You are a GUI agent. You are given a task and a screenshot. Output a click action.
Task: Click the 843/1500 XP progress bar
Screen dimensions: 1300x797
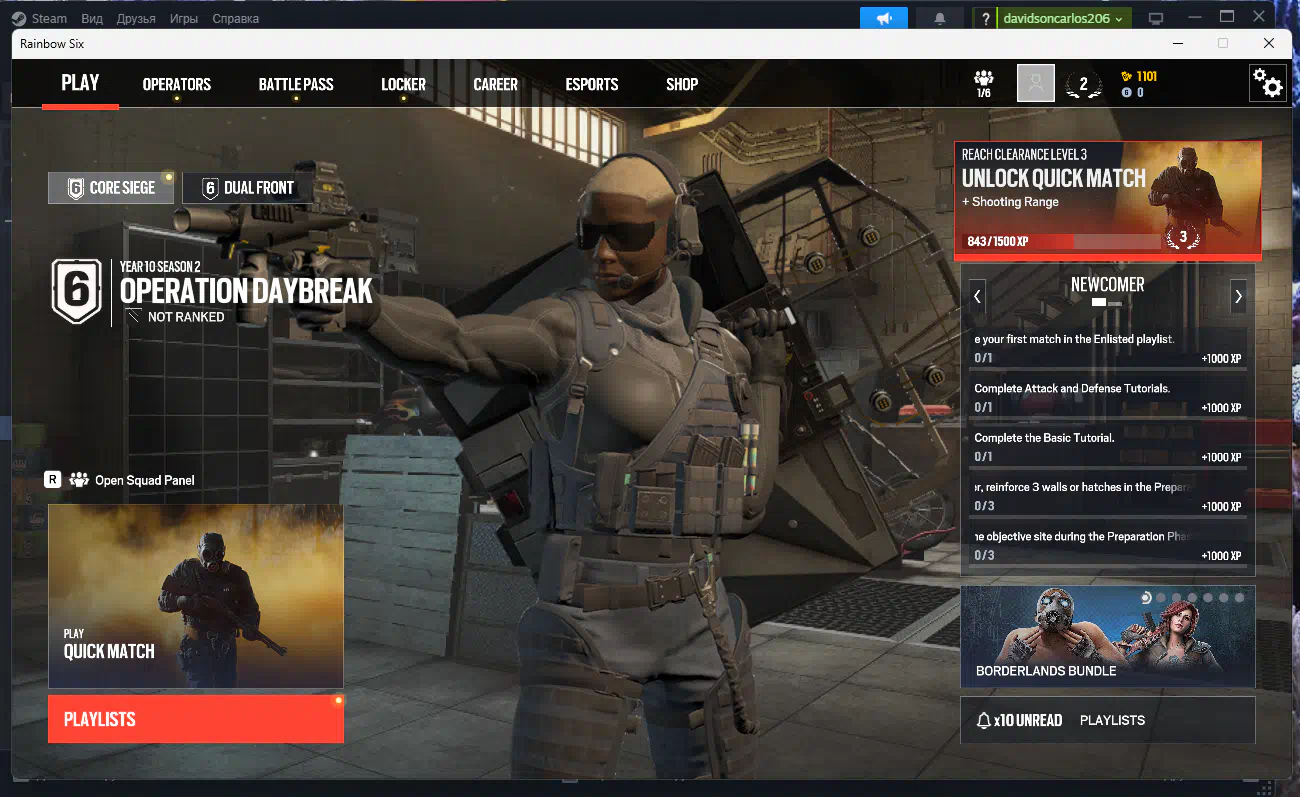[1060, 241]
